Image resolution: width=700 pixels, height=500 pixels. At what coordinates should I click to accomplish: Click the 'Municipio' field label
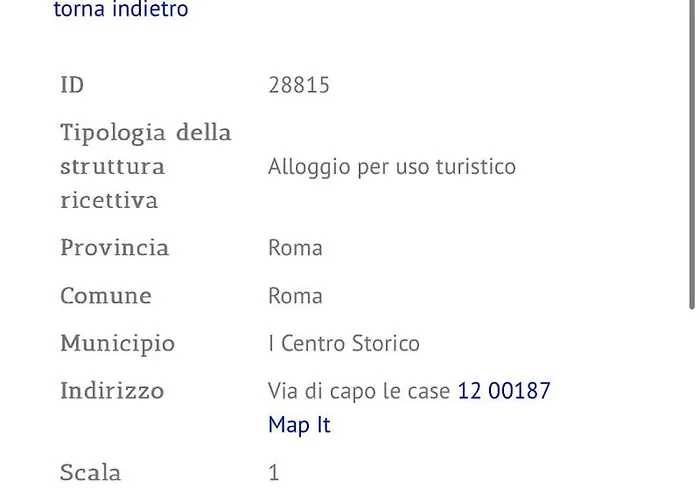pos(117,344)
